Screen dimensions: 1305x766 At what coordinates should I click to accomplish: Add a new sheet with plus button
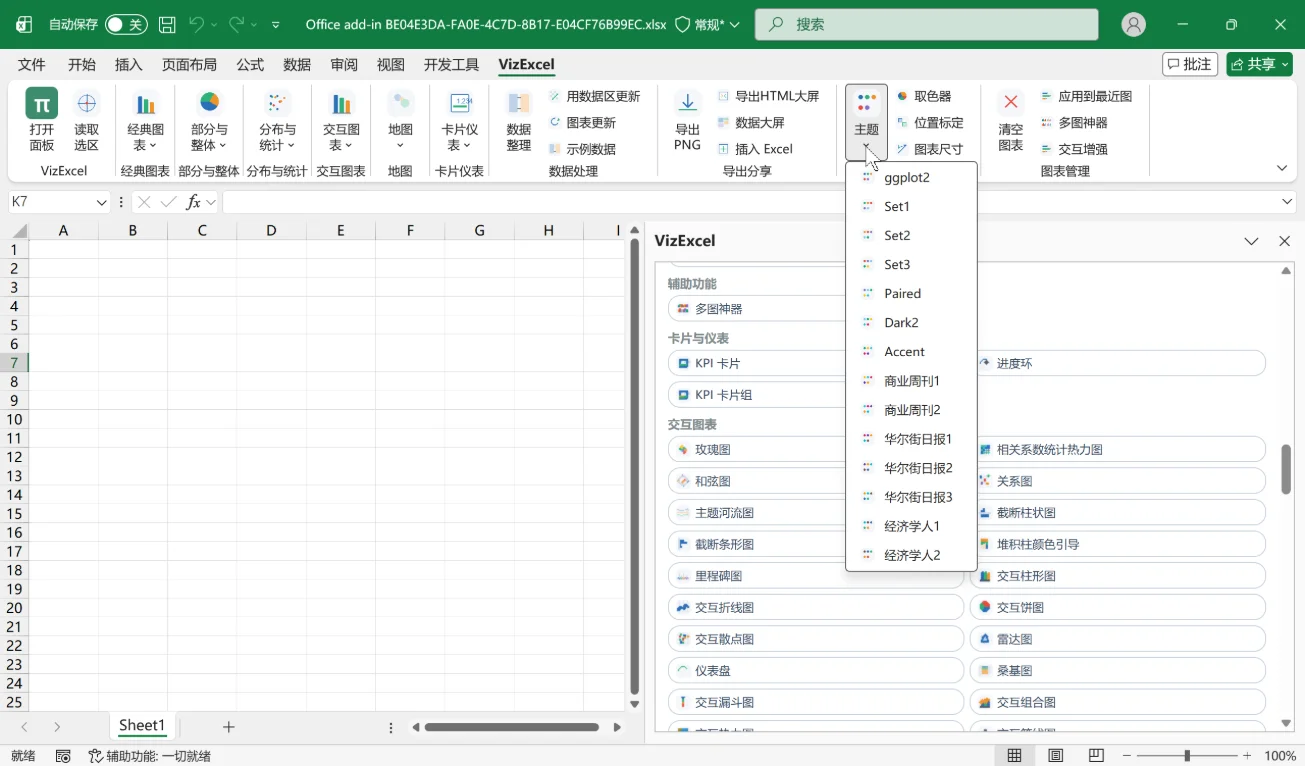tap(228, 727)
